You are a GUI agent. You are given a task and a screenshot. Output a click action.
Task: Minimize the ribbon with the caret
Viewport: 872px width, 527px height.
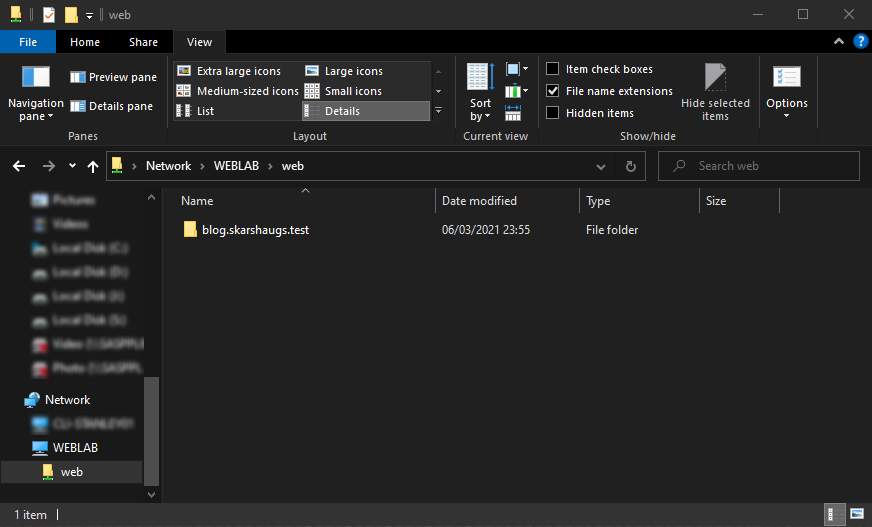coord(839,42)
